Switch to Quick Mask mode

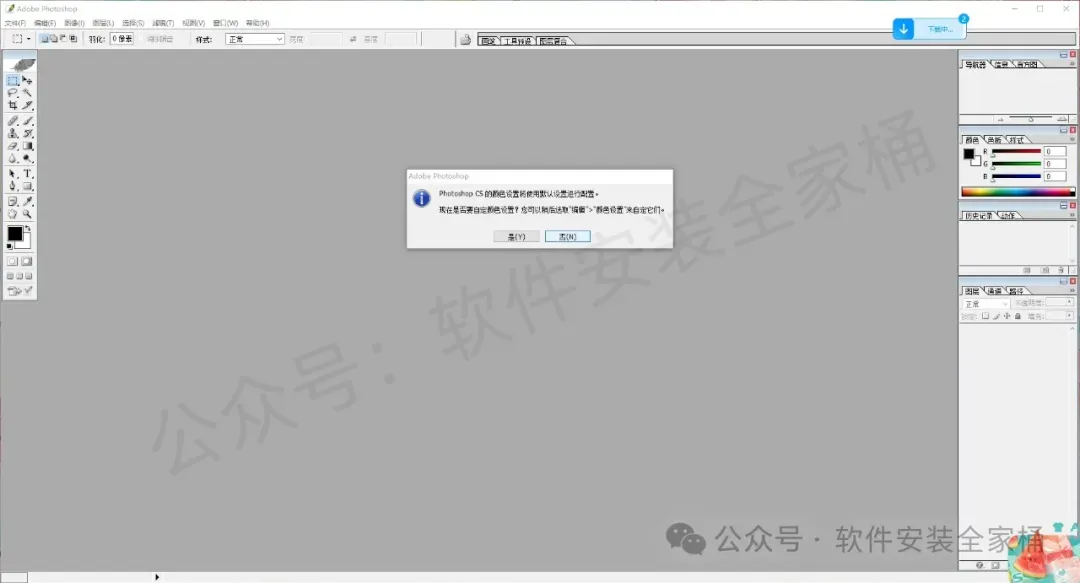point(27,261)
